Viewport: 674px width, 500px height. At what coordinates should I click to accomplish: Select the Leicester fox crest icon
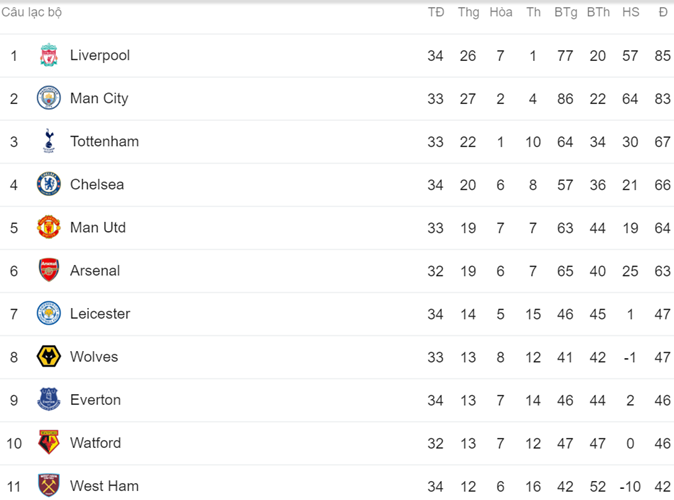click(48, 313)
